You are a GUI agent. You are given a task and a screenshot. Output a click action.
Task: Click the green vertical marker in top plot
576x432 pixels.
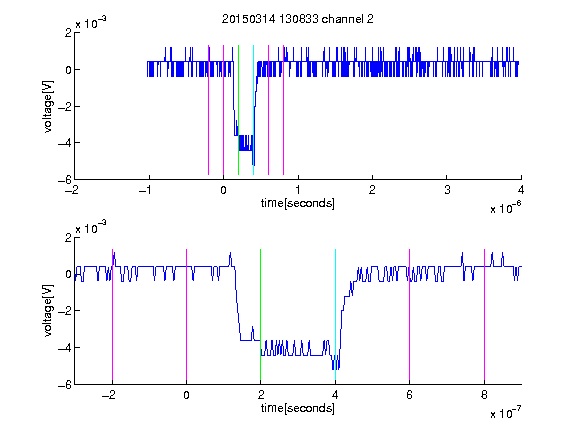pyautogui.click(x=239, y=110)
